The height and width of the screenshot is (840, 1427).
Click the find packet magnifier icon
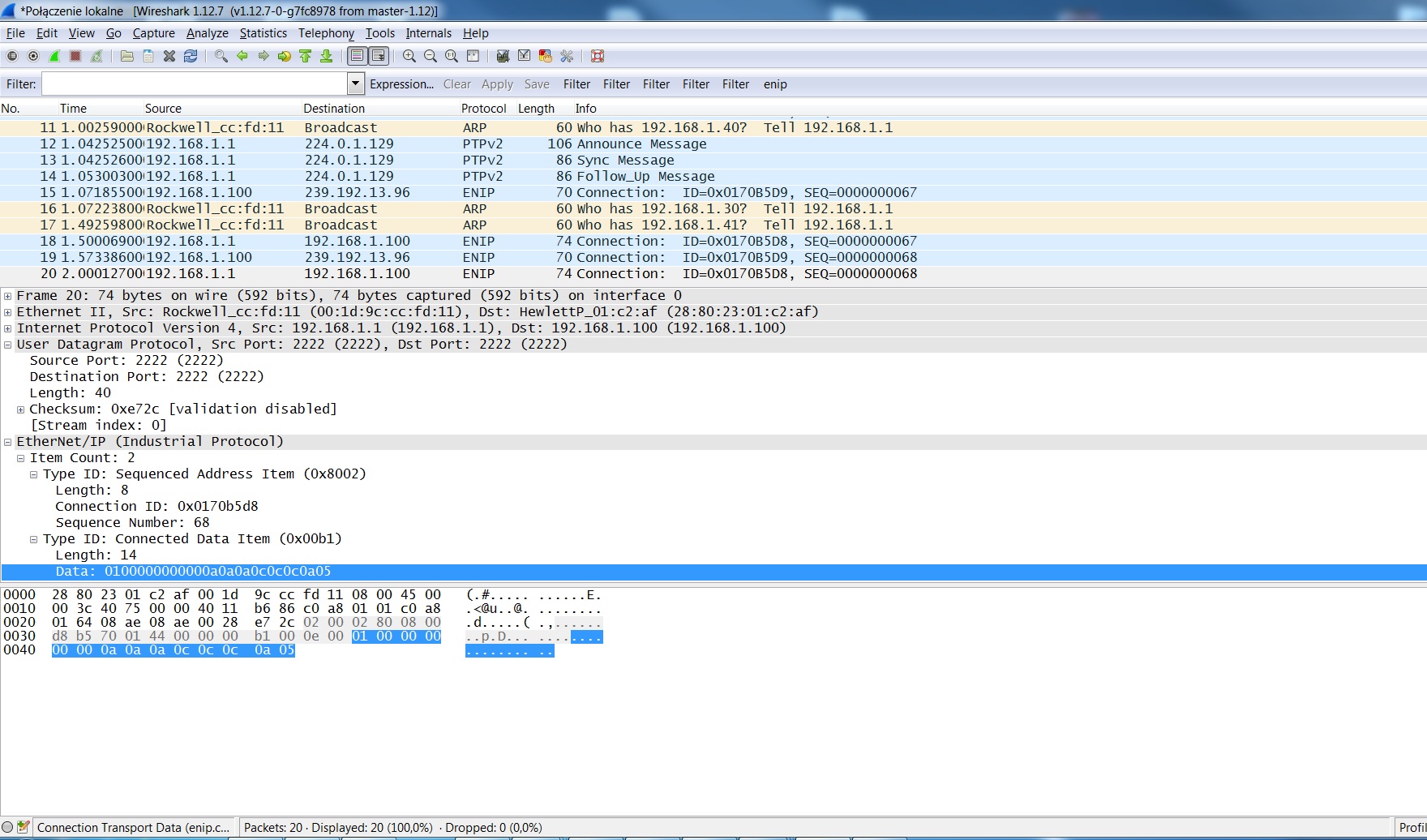point(221,56)
